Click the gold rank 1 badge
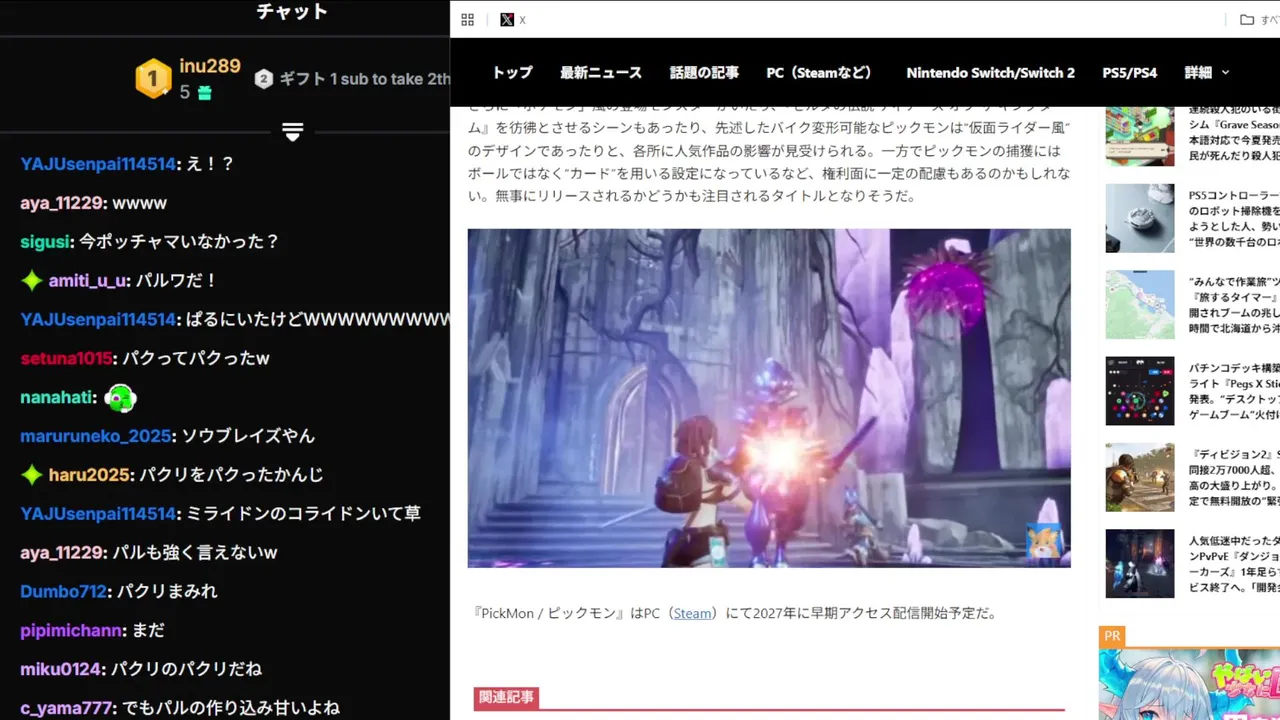 (153, 79)
